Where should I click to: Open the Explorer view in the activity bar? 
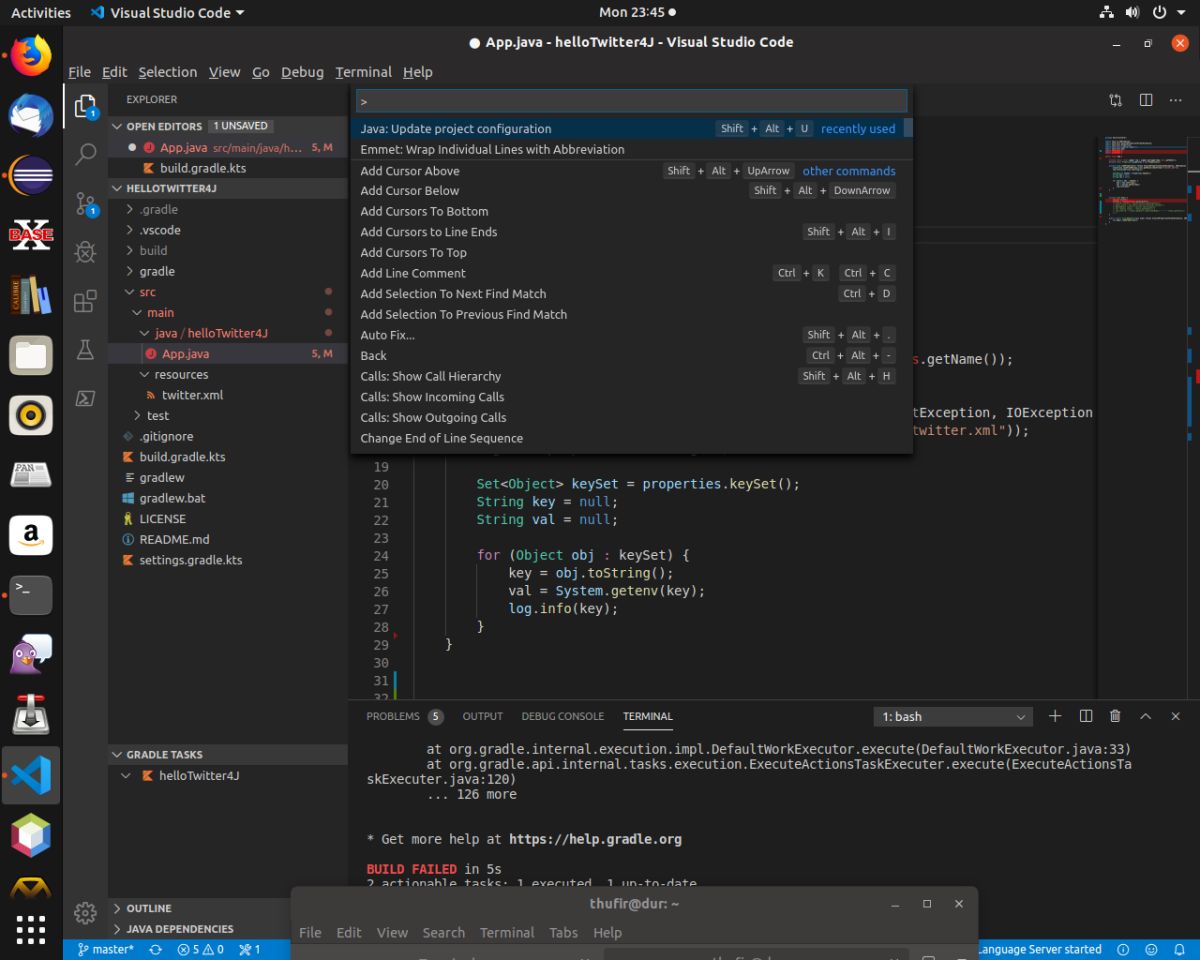pos(86,105)
